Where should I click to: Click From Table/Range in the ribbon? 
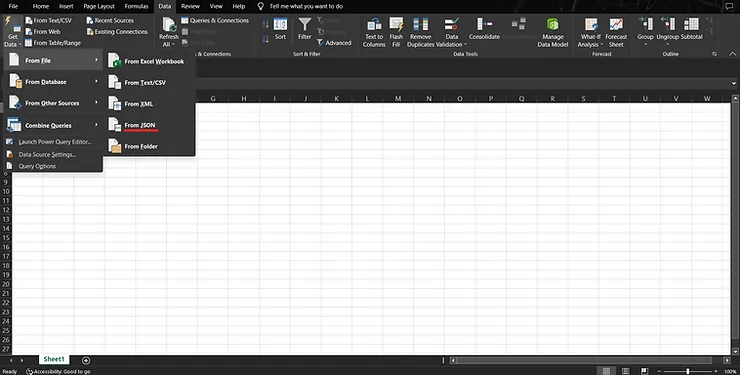click(53, 43)
